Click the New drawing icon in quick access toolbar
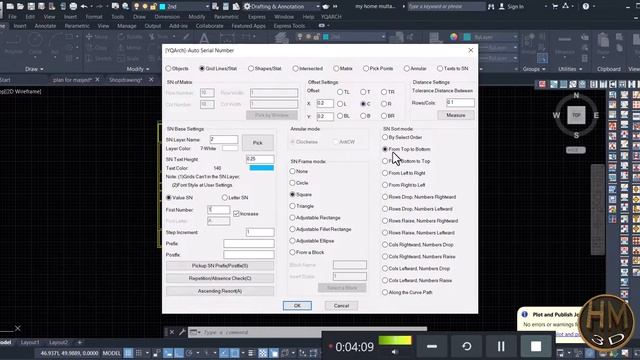 click(10, 7)
